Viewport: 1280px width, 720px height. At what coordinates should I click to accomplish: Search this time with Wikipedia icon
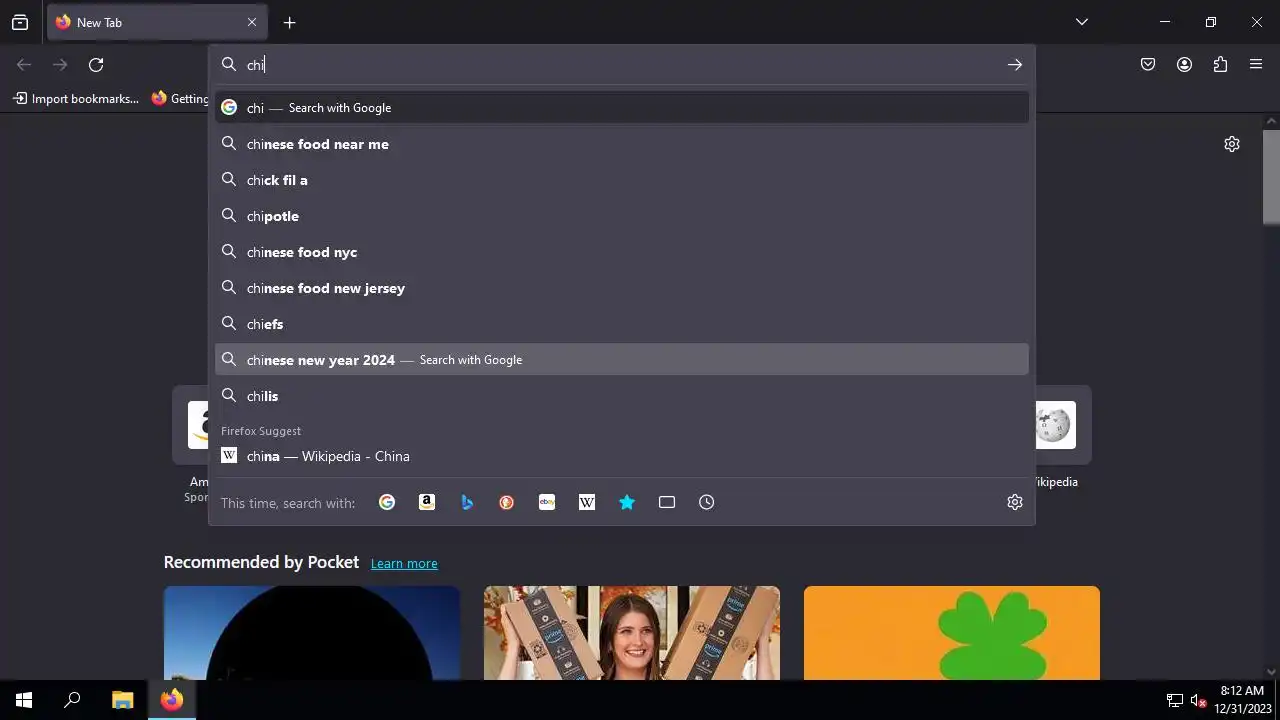click(587, 502)
